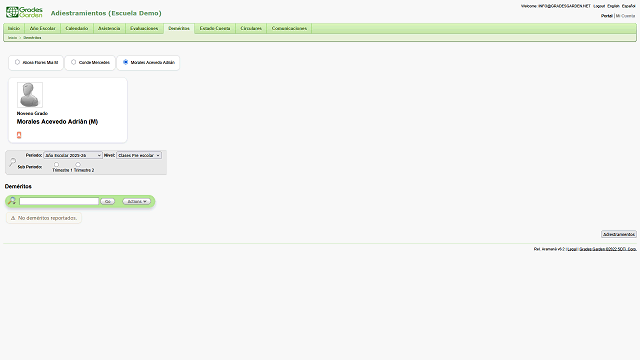Select student Morales Acevedo Adrián radio
Screen dimensions: 640x360
point(126,62)
